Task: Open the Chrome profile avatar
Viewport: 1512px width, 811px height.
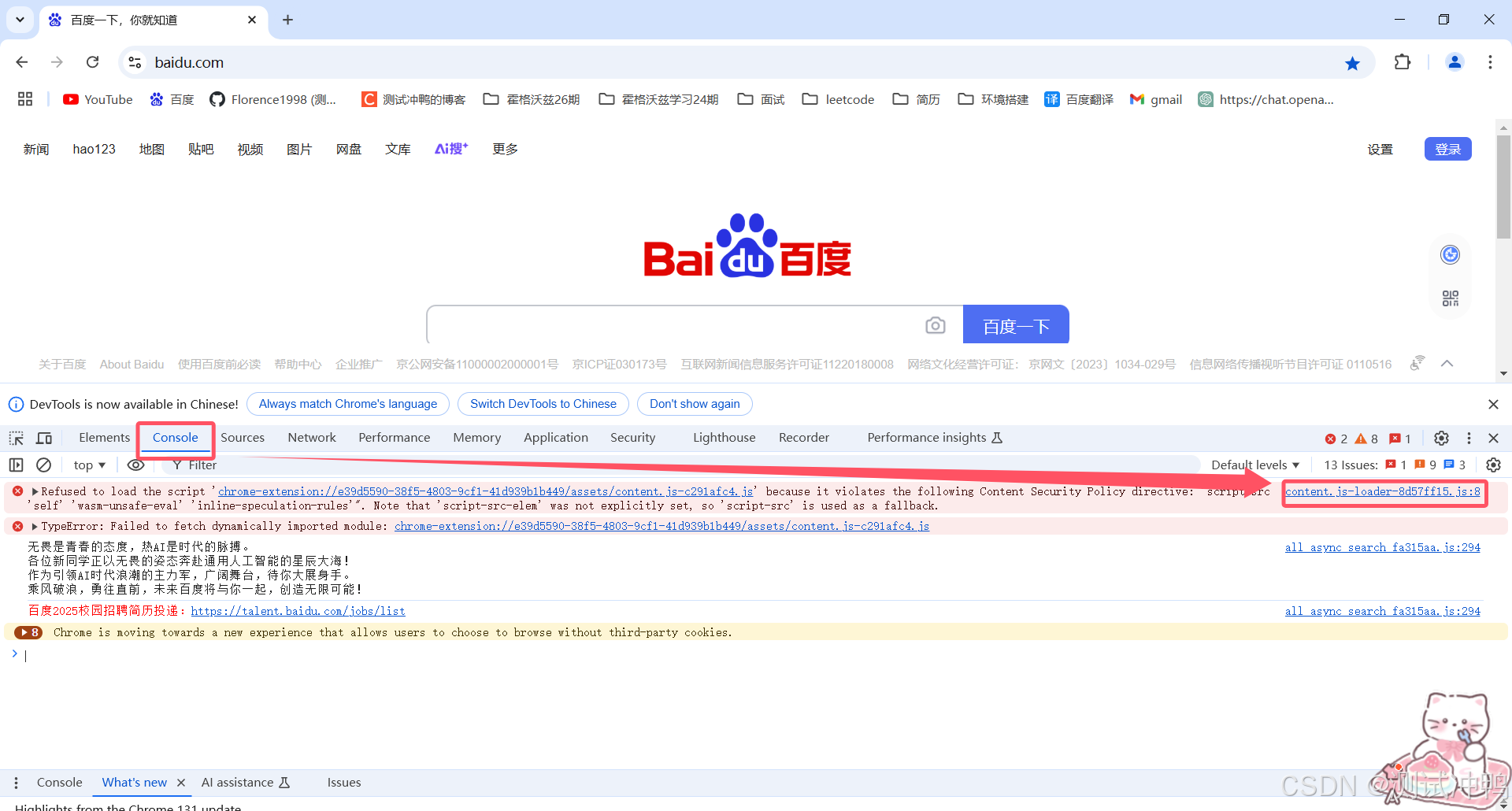Action: pyautogui.click(x=1455, y=62)
